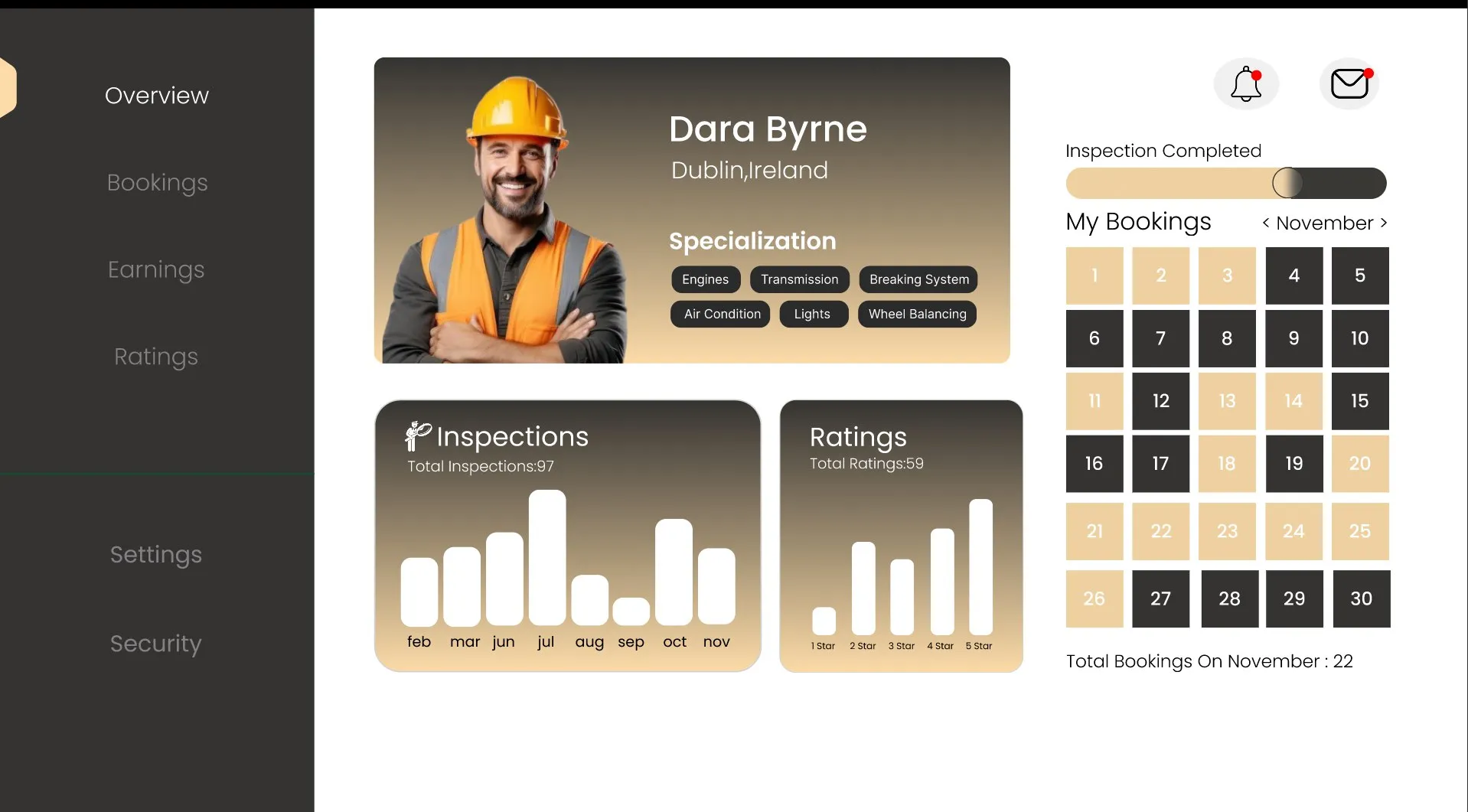Navigate to Earnings in sidebar

click(x=156, y=270)
